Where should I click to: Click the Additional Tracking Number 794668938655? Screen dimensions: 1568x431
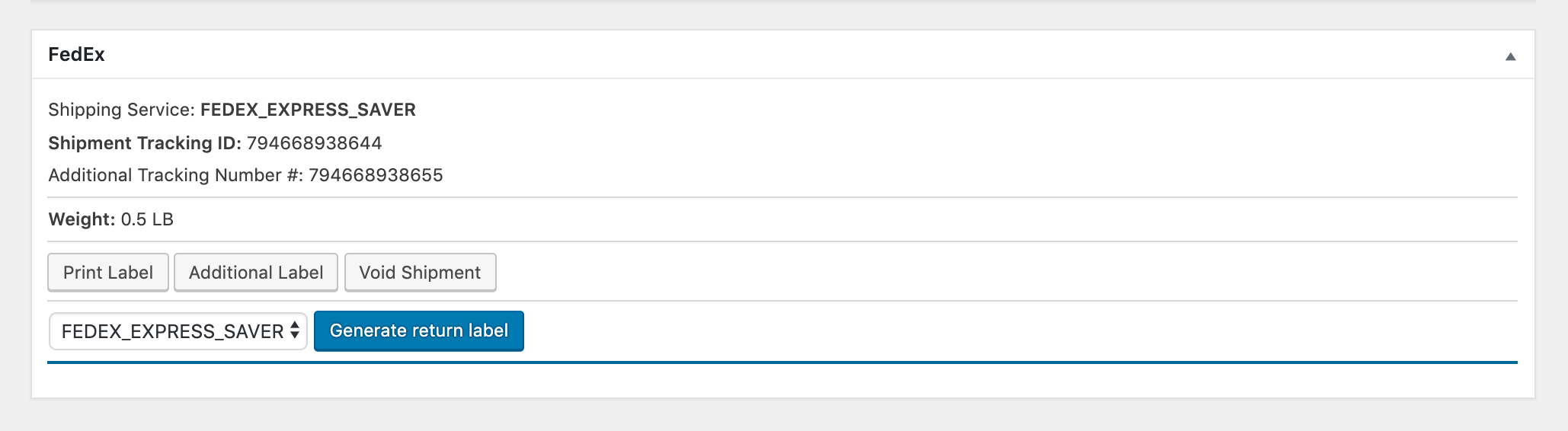coord(376,175)
